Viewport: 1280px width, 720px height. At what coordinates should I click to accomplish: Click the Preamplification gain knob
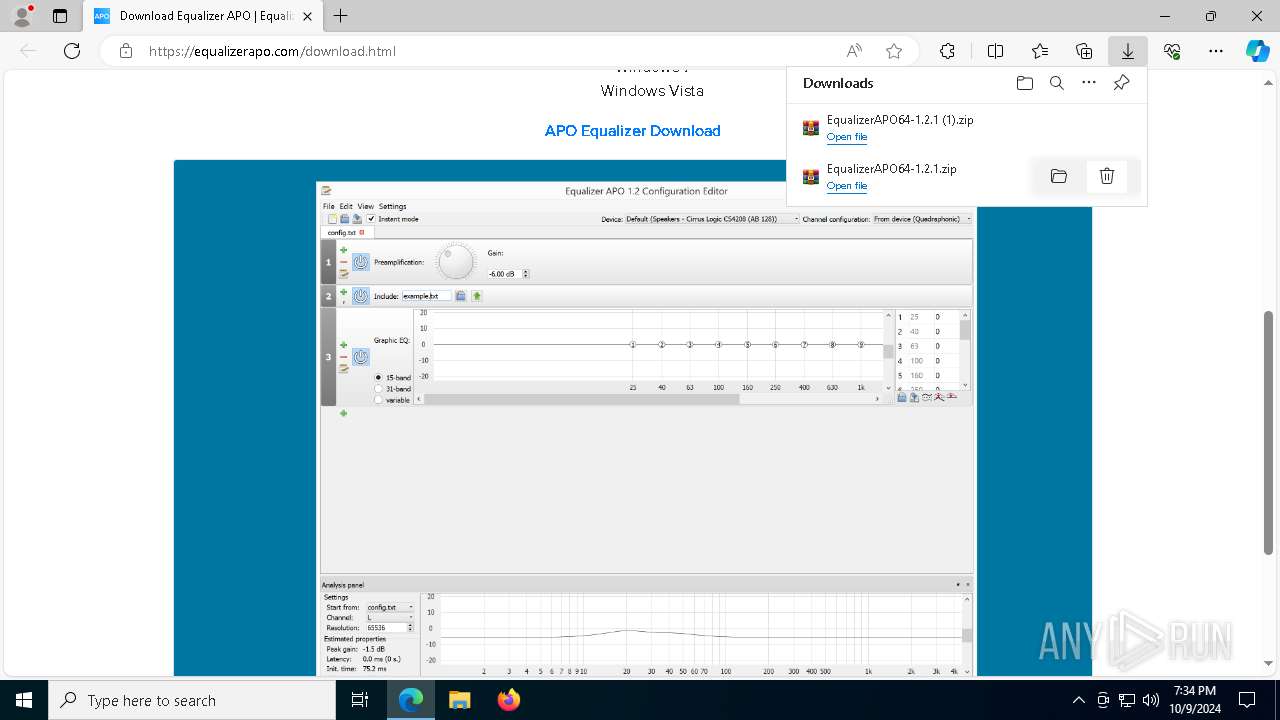(456, 262)
